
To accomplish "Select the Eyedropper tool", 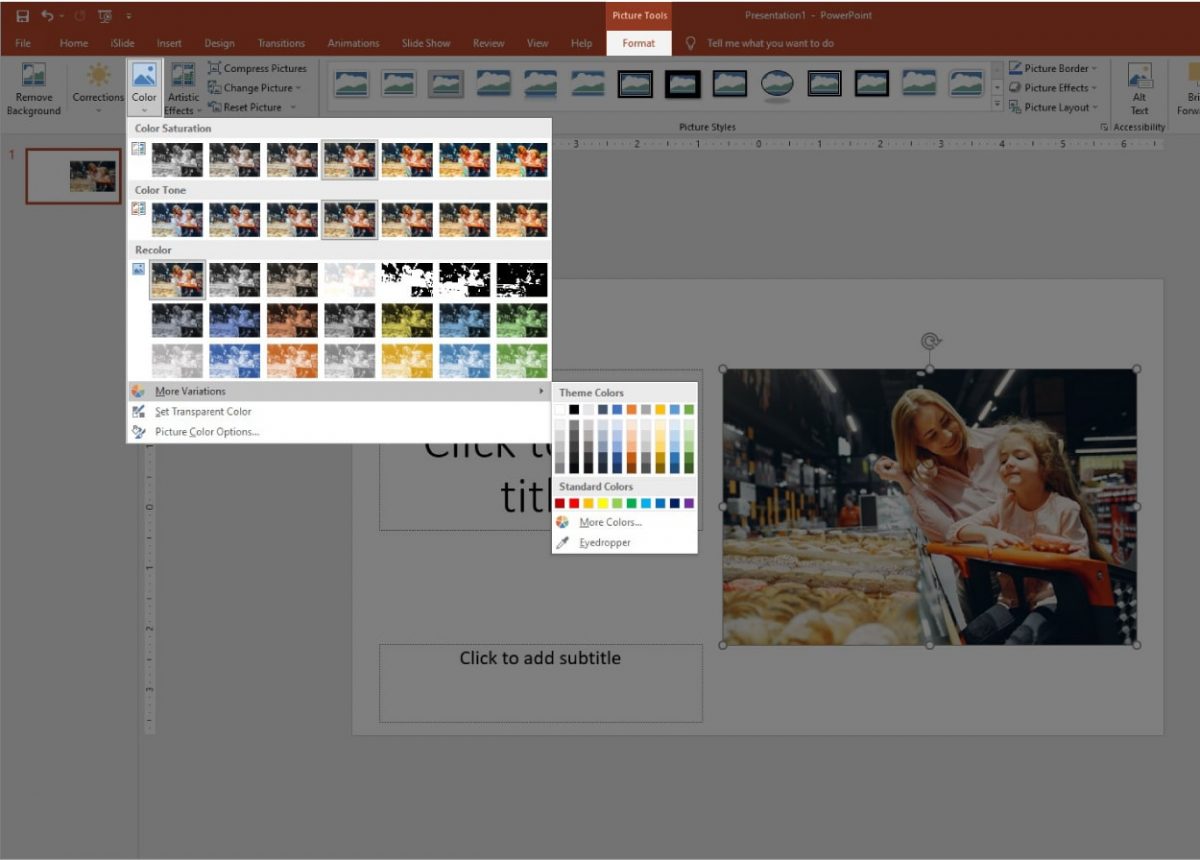I will pos(604,542).
